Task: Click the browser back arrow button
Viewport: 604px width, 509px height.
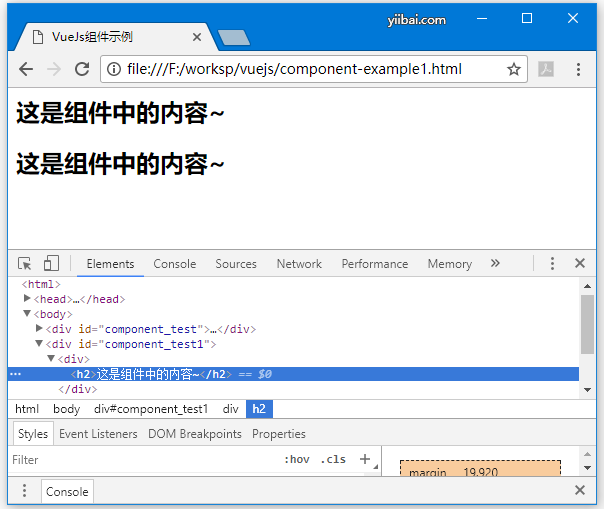Action: pyautogui.click(x=26, y=69)
